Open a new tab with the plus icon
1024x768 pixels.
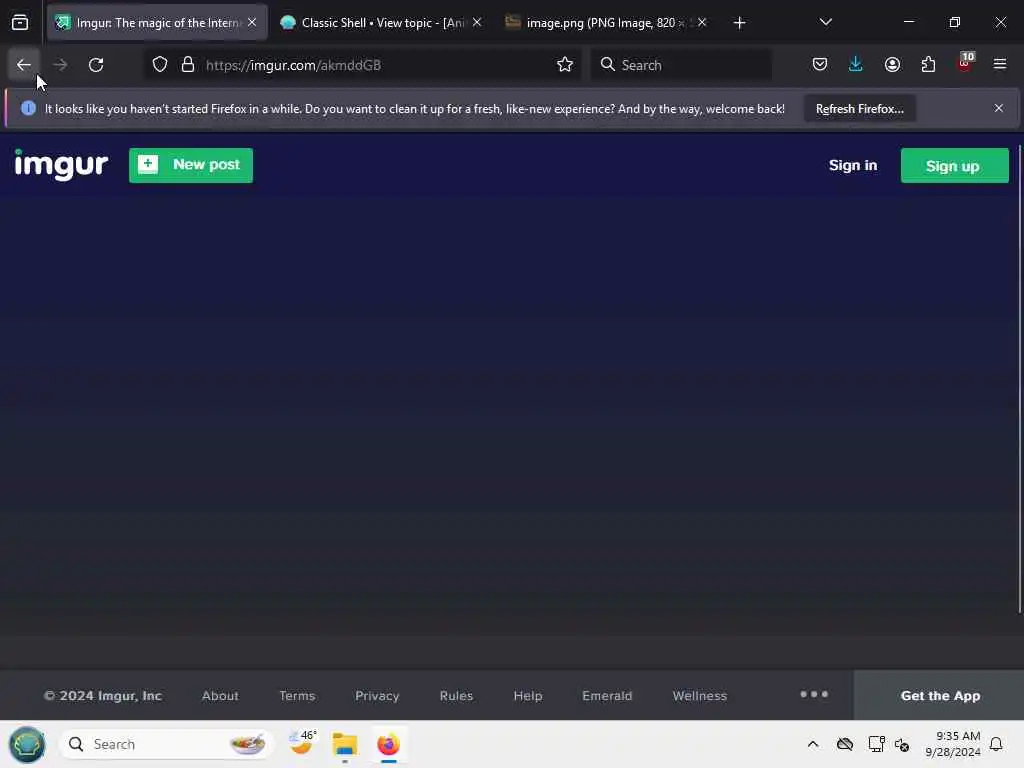coord(739,23)
